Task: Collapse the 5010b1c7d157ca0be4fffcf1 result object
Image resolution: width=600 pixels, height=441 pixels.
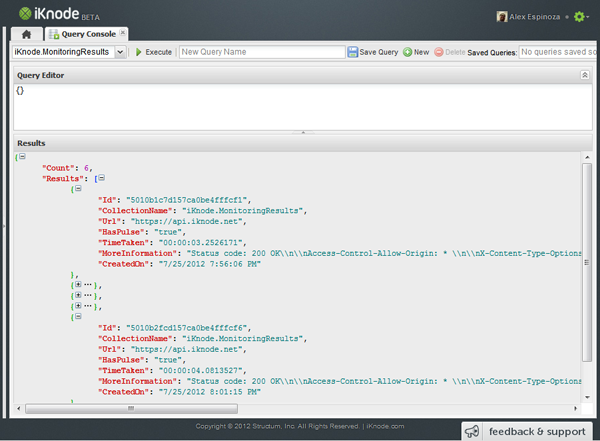Action: (x=78, y=188)
